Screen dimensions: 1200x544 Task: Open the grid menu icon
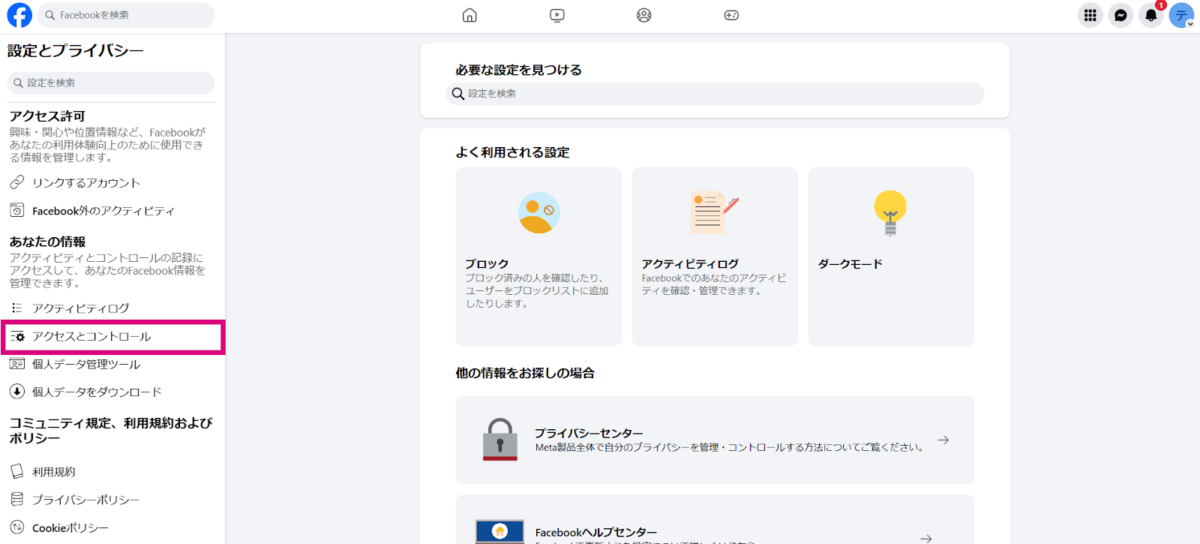pyautogui.click(x=1090, y=15)
